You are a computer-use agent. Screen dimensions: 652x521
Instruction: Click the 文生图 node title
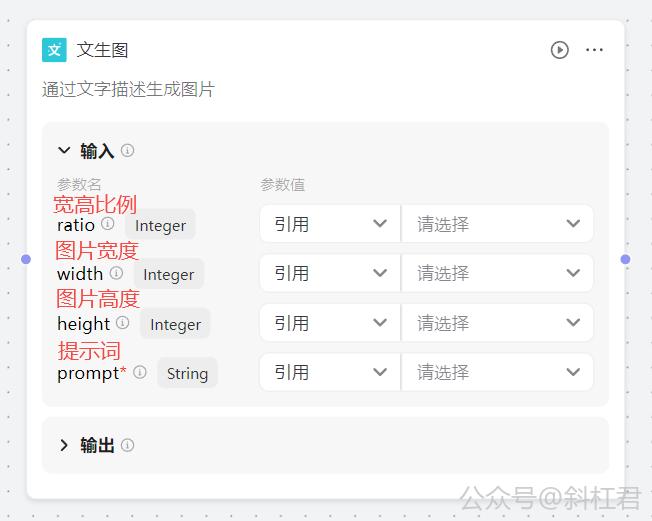coord(102,50)
